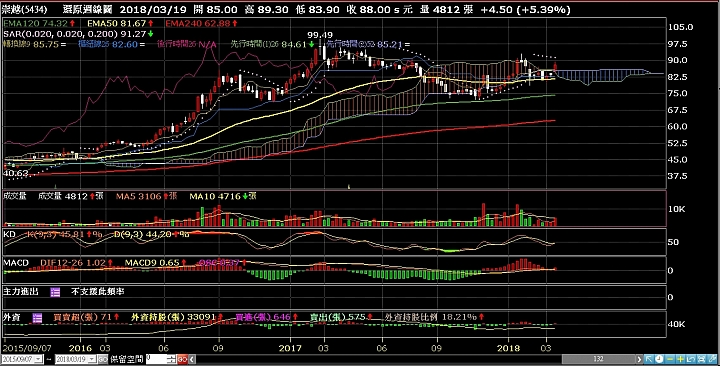Click the 85.21 Ichimoku span value
Image resolution: width=720 pixels, height=367 pixels.
pyautogui.click(x=388, y=45)
